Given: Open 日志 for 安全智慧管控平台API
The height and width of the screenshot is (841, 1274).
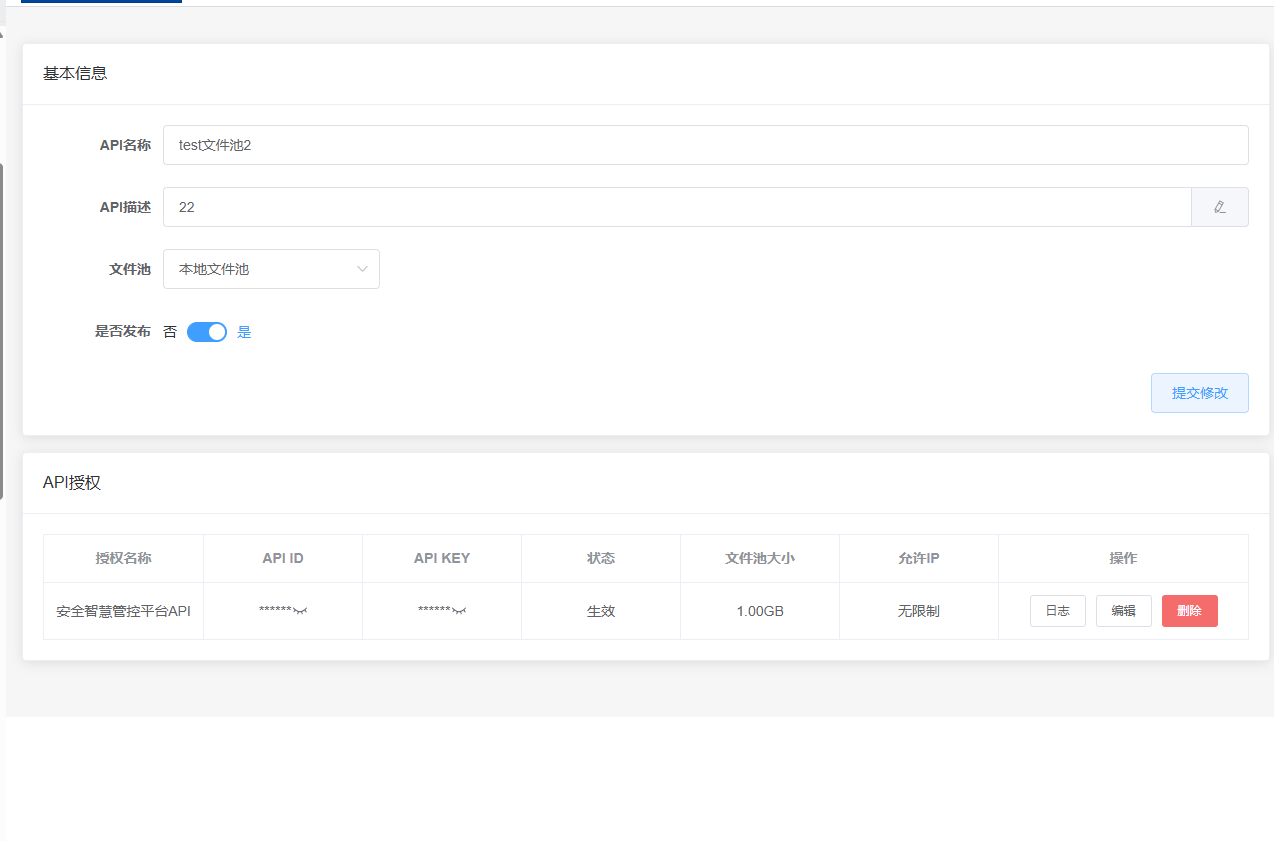Looking at the screenshot, I should pos(1057,611).
